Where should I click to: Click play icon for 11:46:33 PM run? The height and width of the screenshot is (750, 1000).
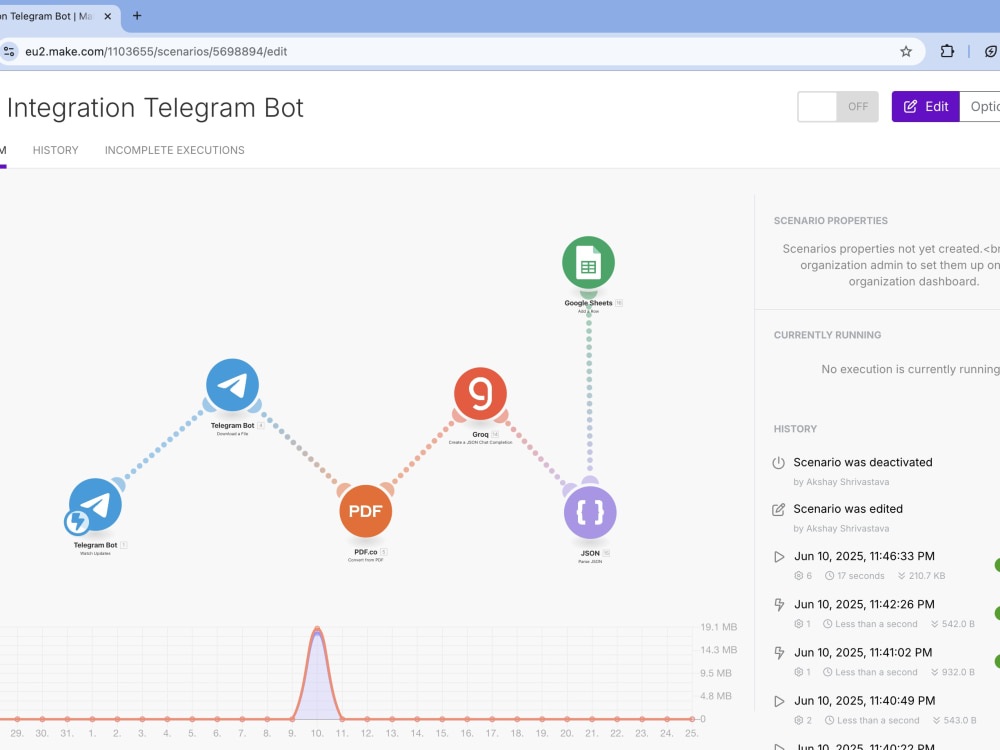tap(779, 557)
